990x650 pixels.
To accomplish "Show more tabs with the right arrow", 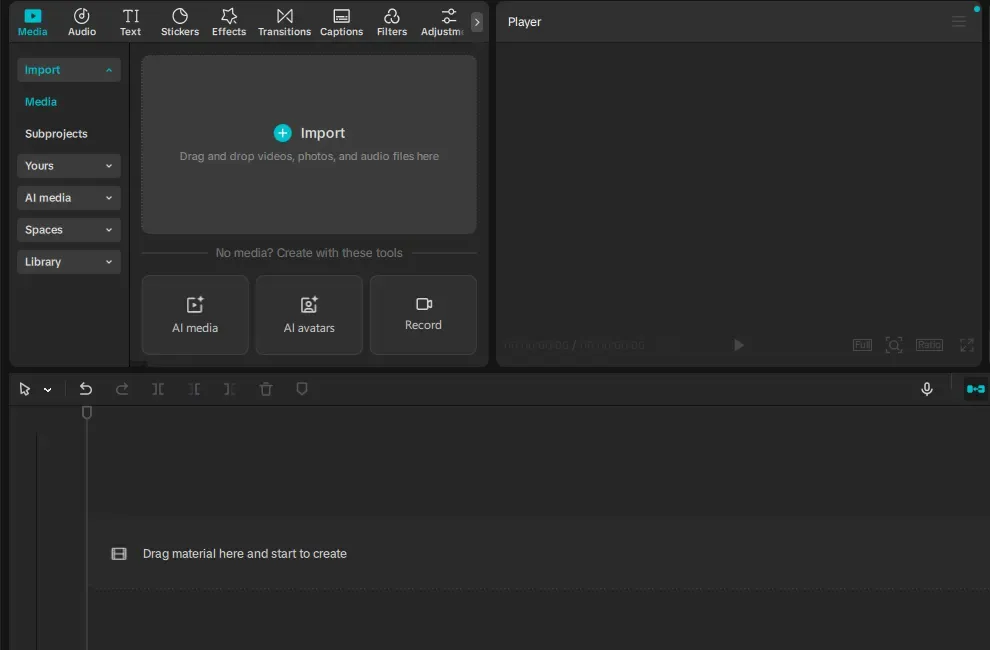I will (477, 22).
